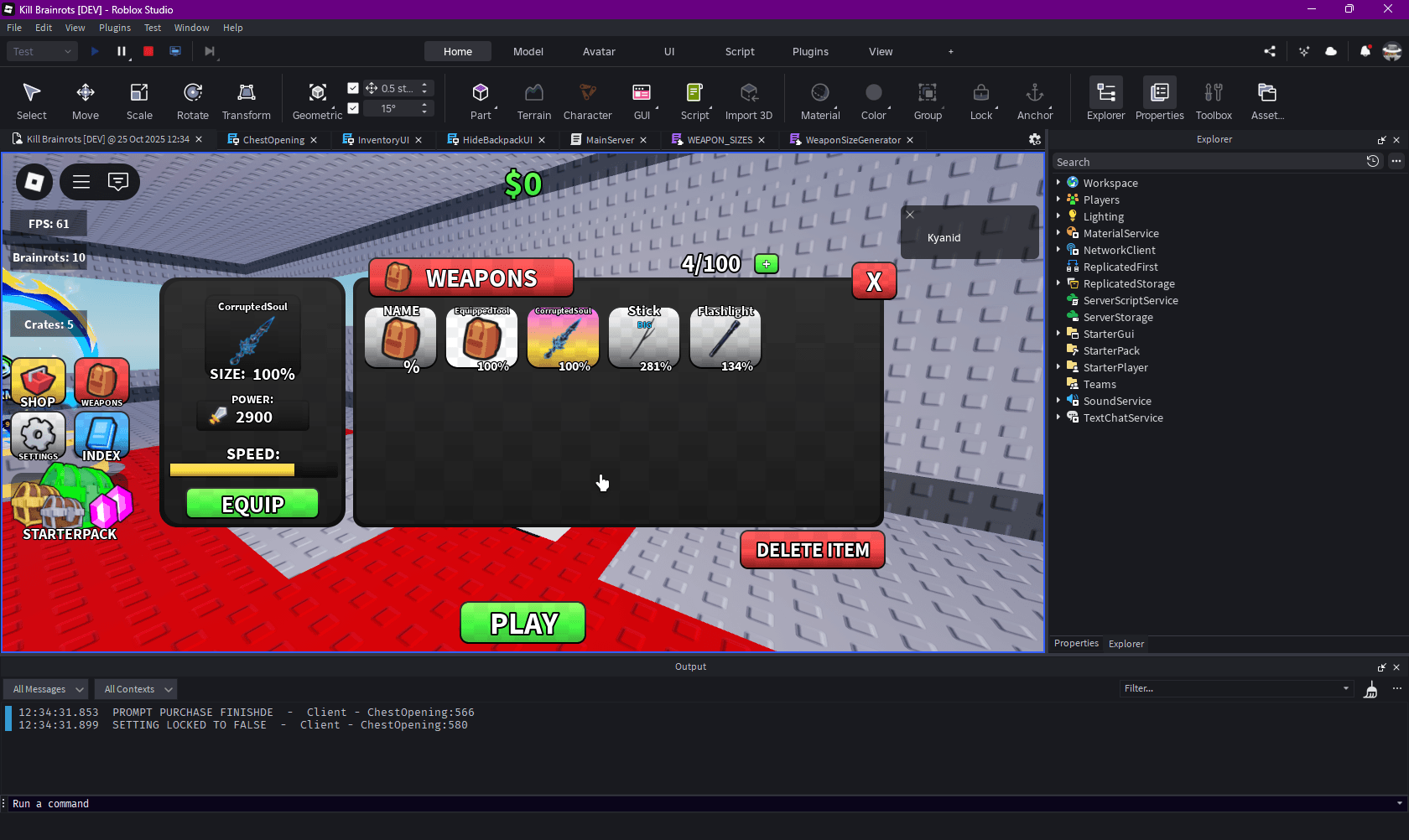This screenshot has height=840, width=1409.
Task: Click the share collaborators icon
Action: click(1270, 51)
